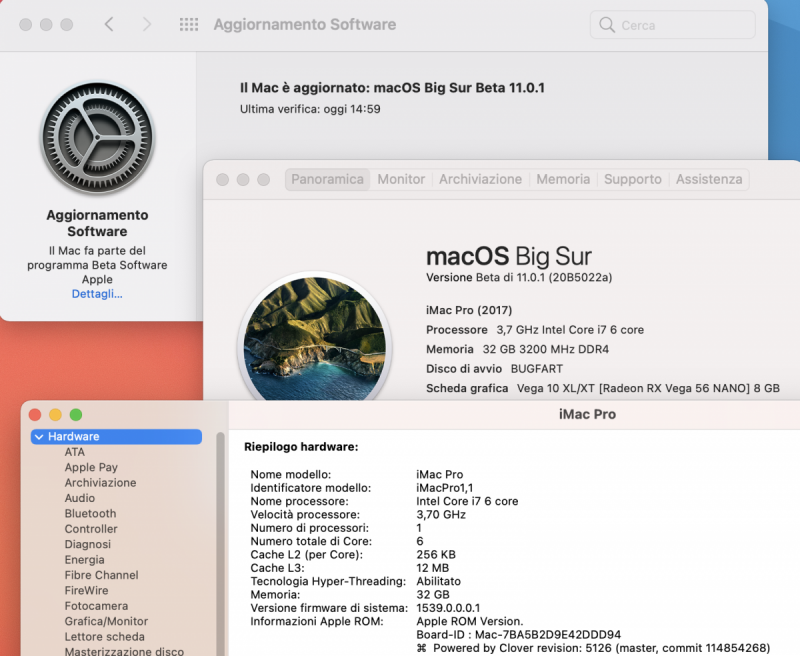Open Archiviazione in the hardware sidebar
This screenshot has width=800, height=656.
100,483
